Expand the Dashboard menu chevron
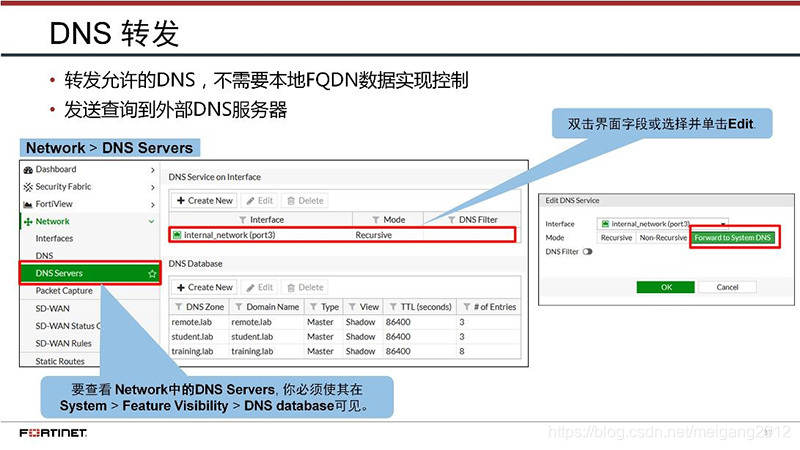The width and height of the screenshot is (800, 450). point(153,170)
